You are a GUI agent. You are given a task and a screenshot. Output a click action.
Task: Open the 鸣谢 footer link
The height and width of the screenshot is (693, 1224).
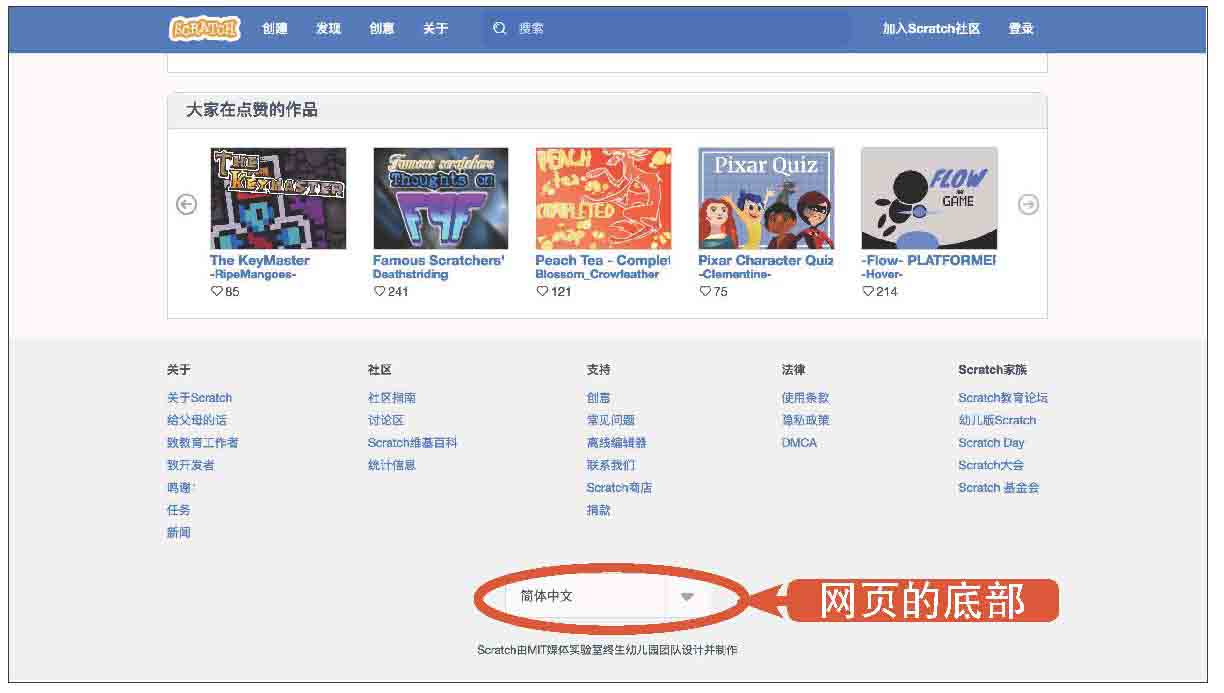point(178,488)
